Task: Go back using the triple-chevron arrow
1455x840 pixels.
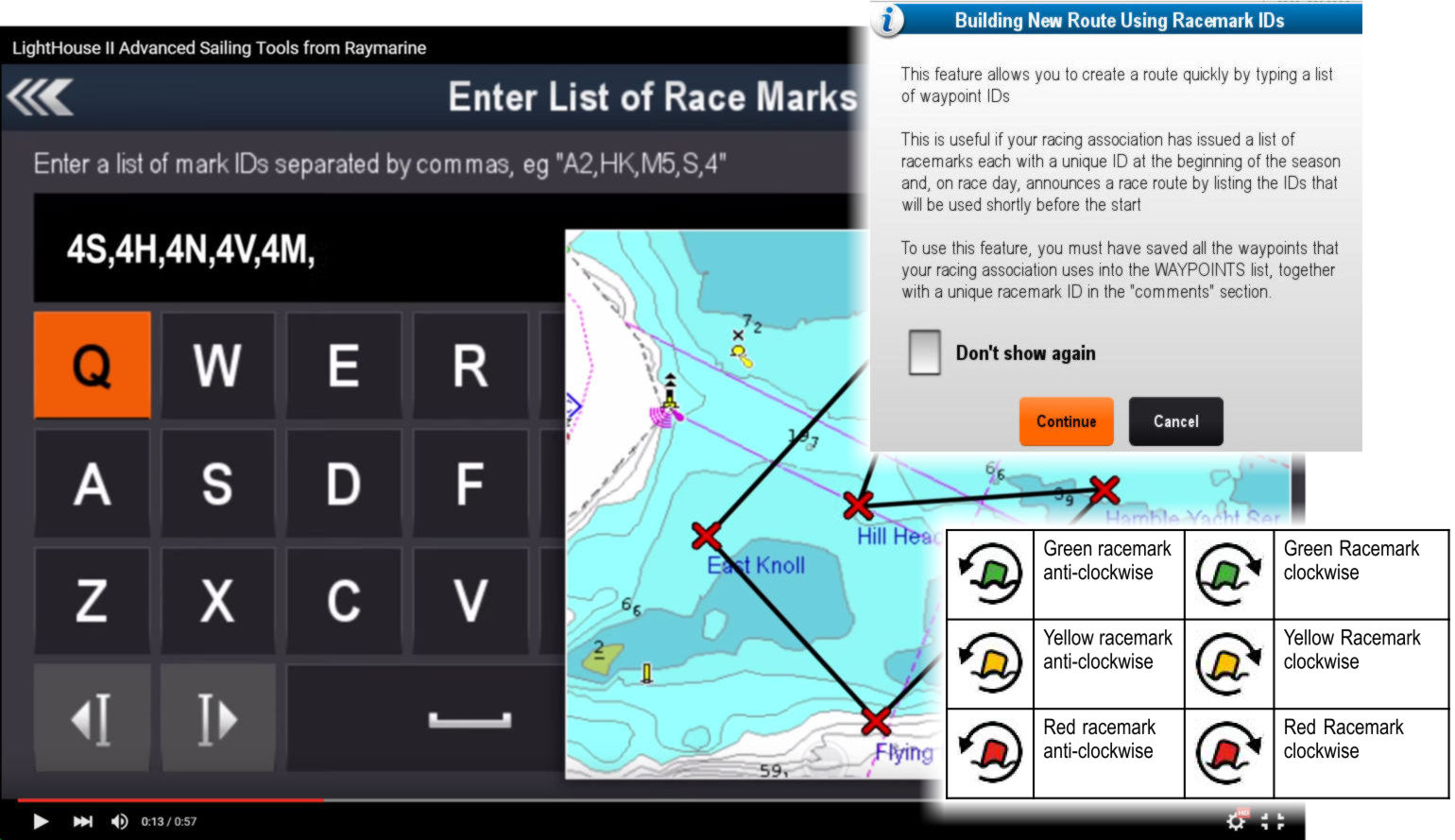Action: tap(40, 97)
